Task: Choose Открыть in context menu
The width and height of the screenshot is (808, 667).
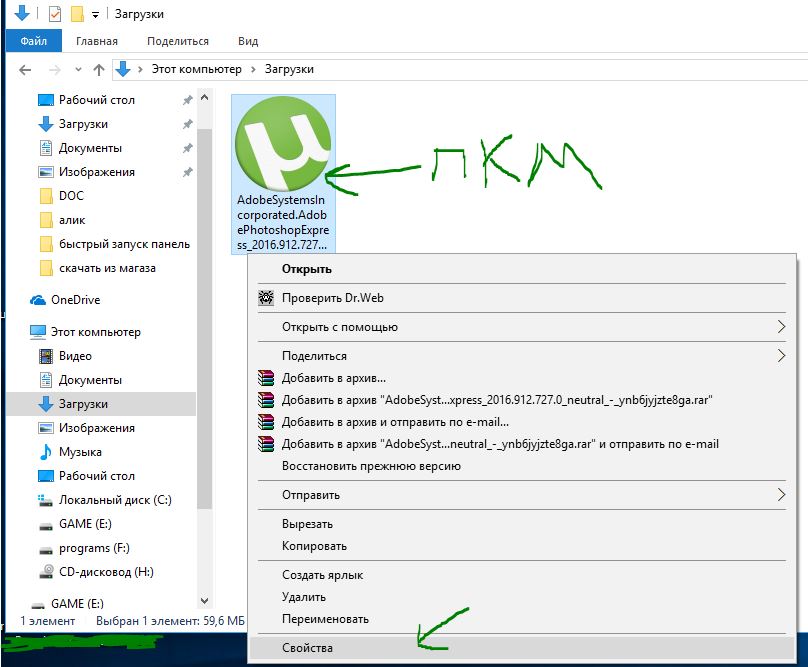Action: [522, 269]
